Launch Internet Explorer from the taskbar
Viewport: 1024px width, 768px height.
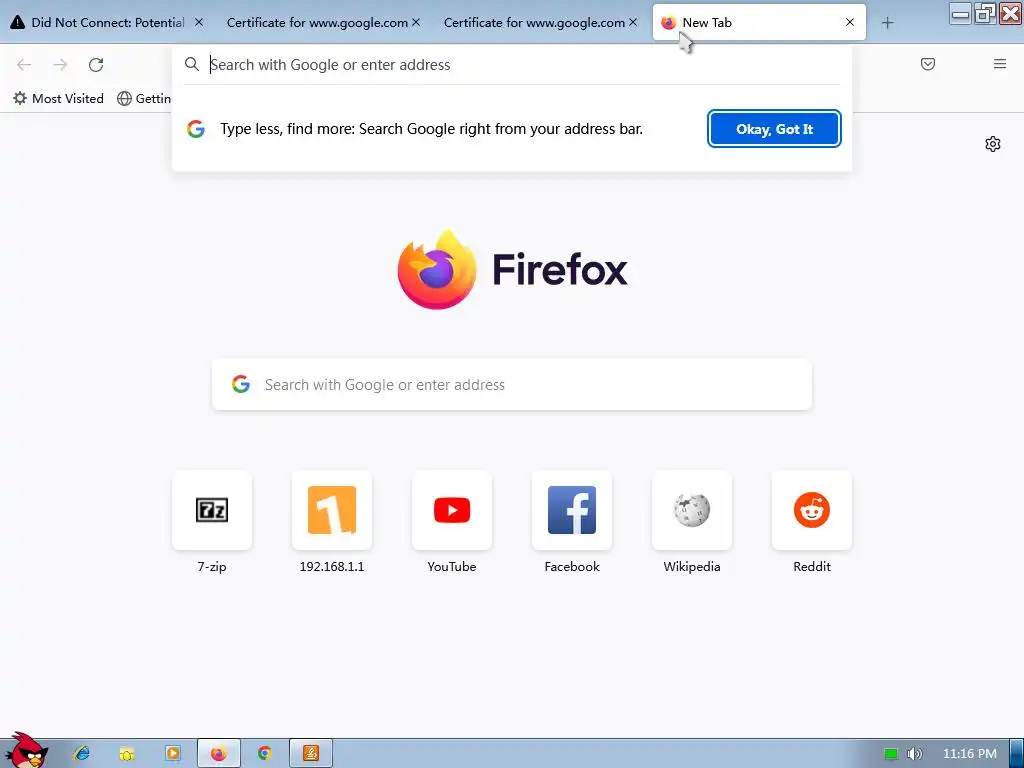pos(82,754)
